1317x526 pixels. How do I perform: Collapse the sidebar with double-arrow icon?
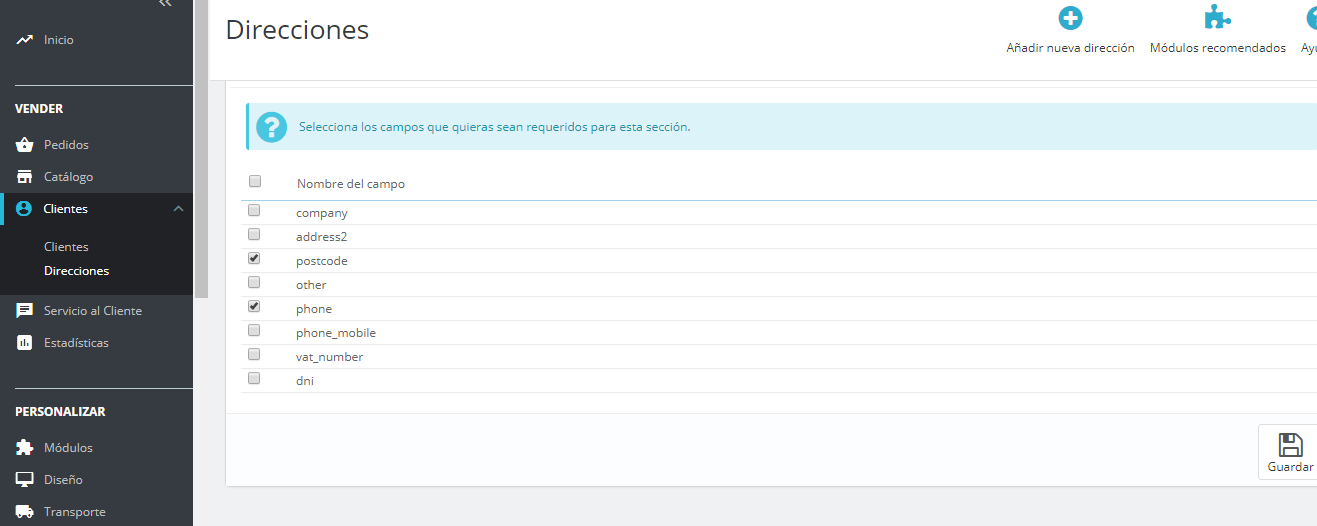coord(165,4)
